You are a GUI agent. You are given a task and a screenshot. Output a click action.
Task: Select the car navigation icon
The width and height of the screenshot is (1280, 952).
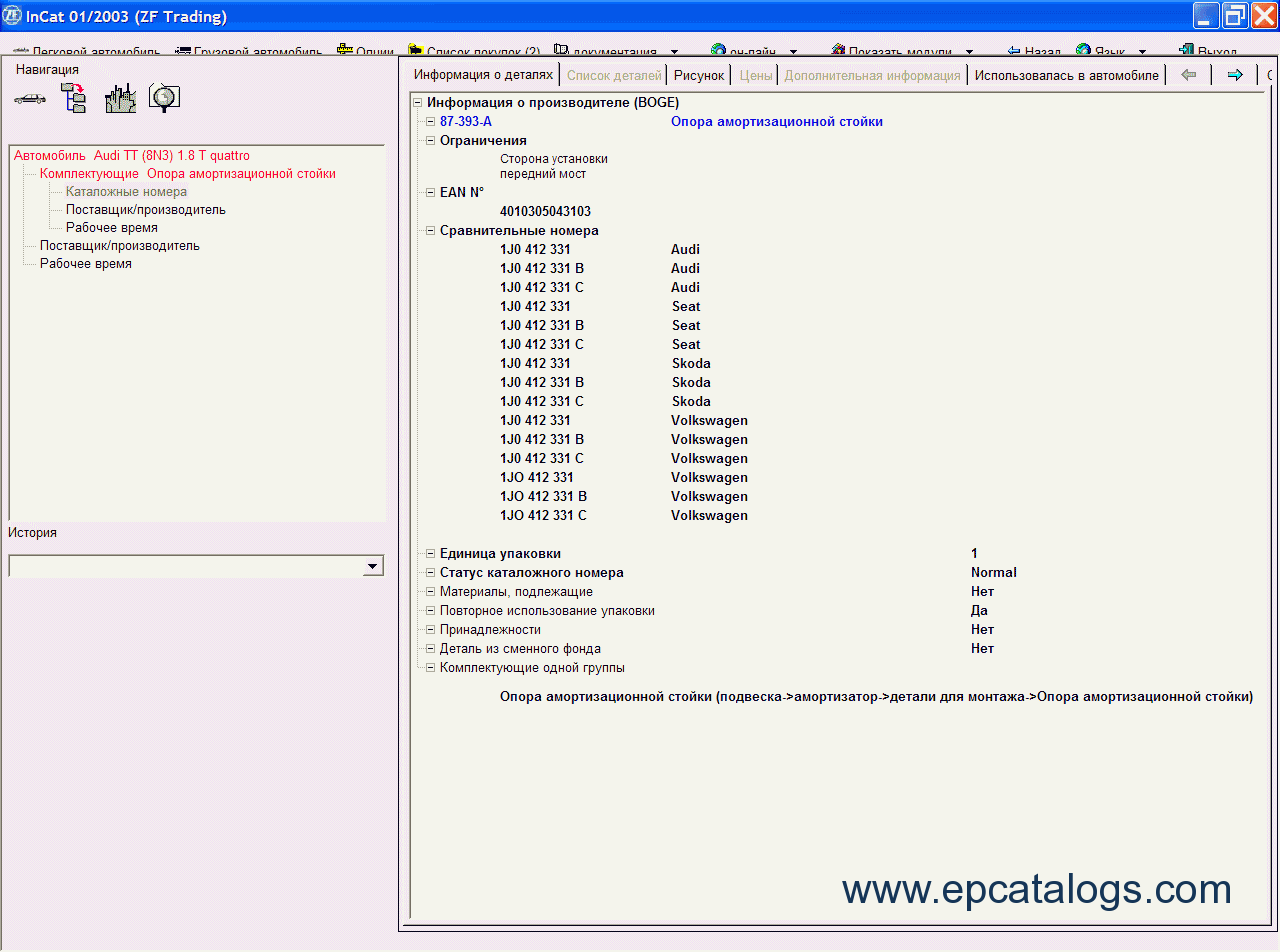30,98
